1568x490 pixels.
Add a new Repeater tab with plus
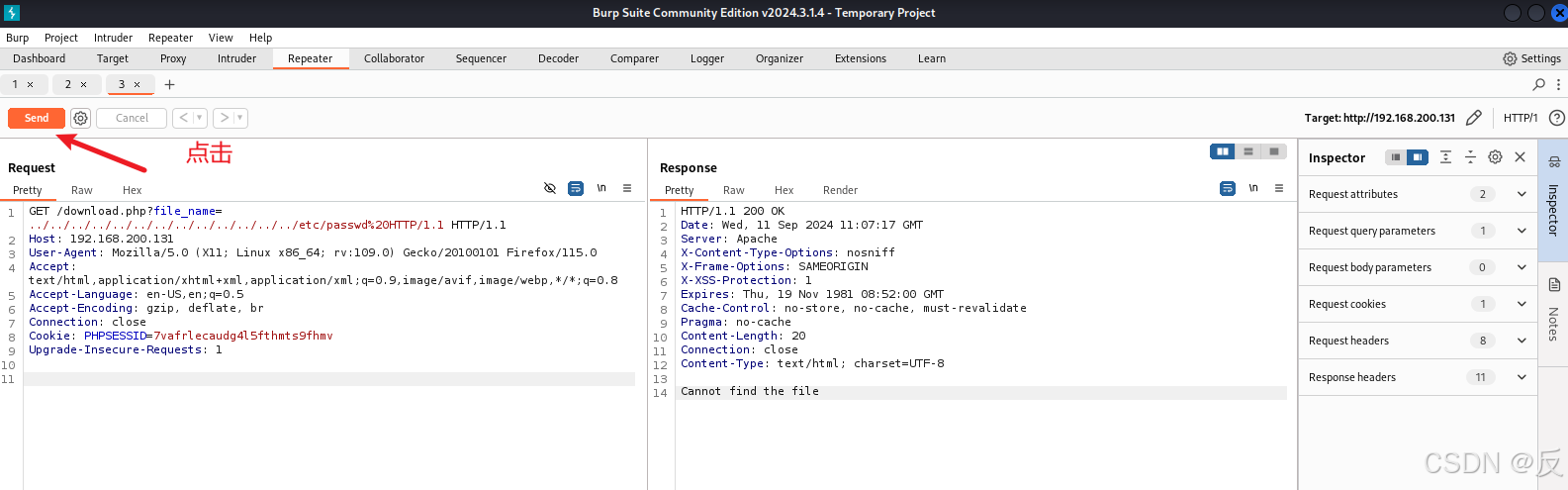169,84
